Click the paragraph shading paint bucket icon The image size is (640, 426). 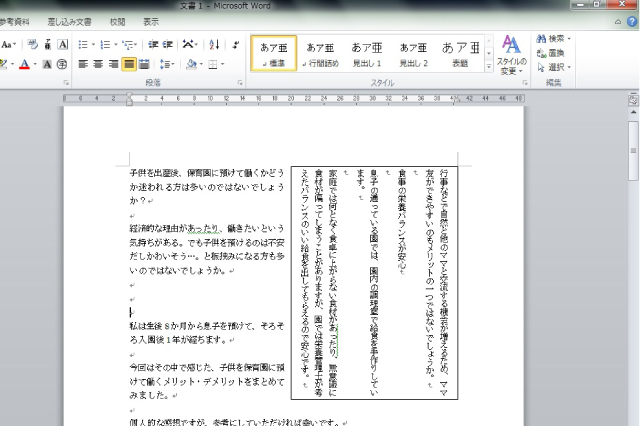(x=191, y=64)
